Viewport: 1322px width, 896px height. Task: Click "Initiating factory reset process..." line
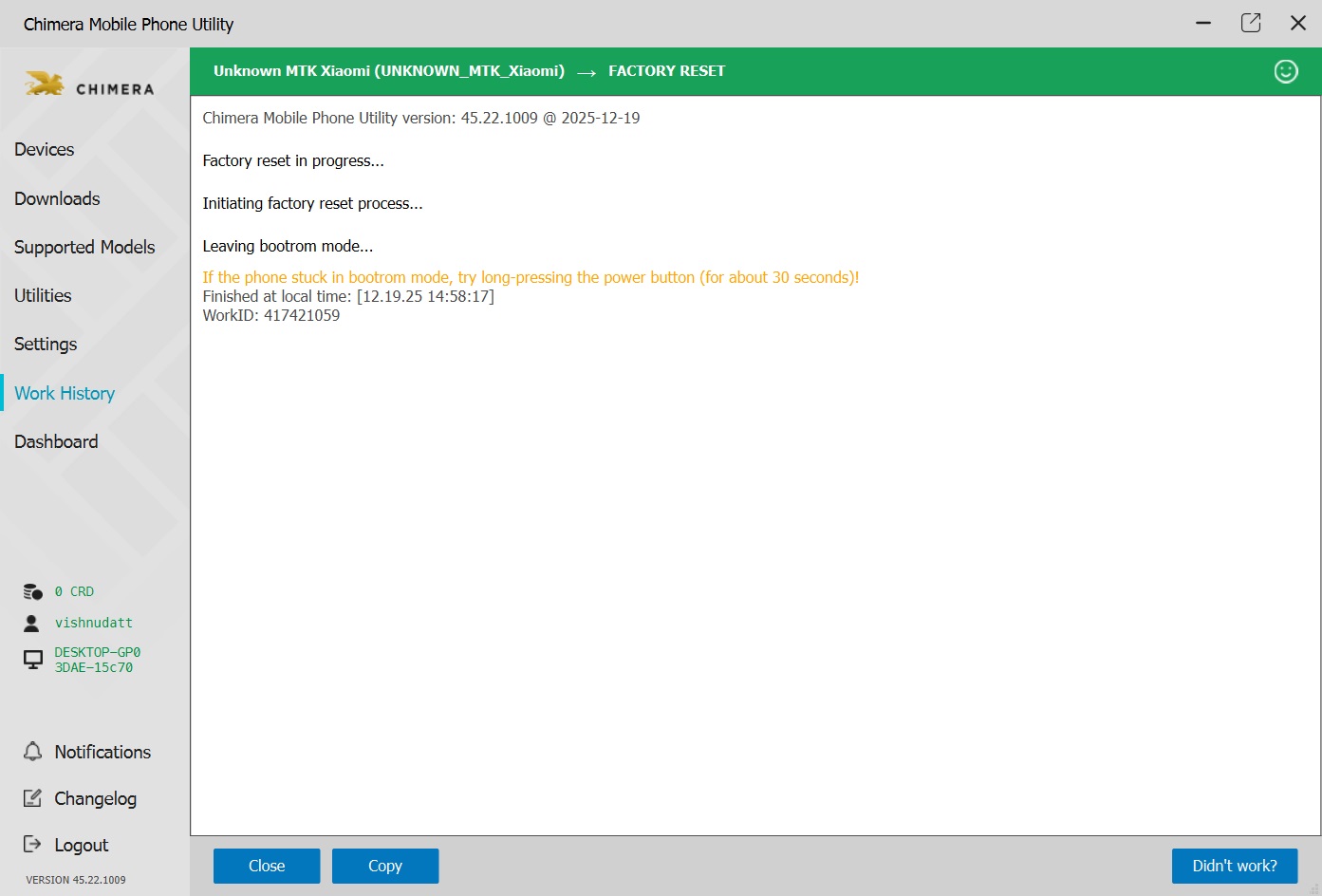pos(312,203)
